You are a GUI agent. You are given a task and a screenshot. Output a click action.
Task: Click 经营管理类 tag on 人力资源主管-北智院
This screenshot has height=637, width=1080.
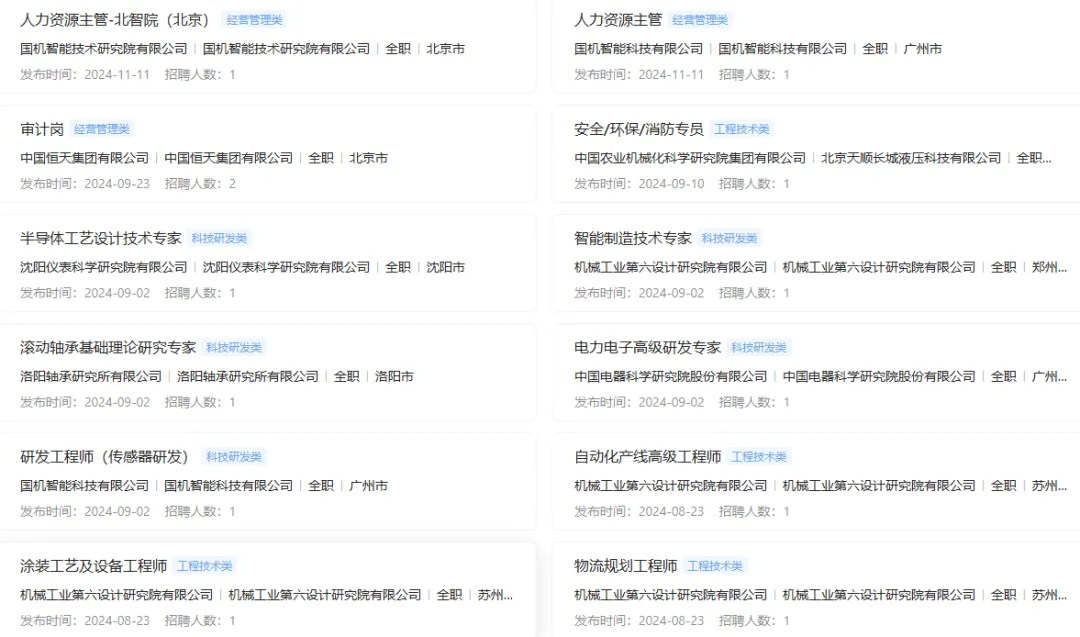pos(255,20)
